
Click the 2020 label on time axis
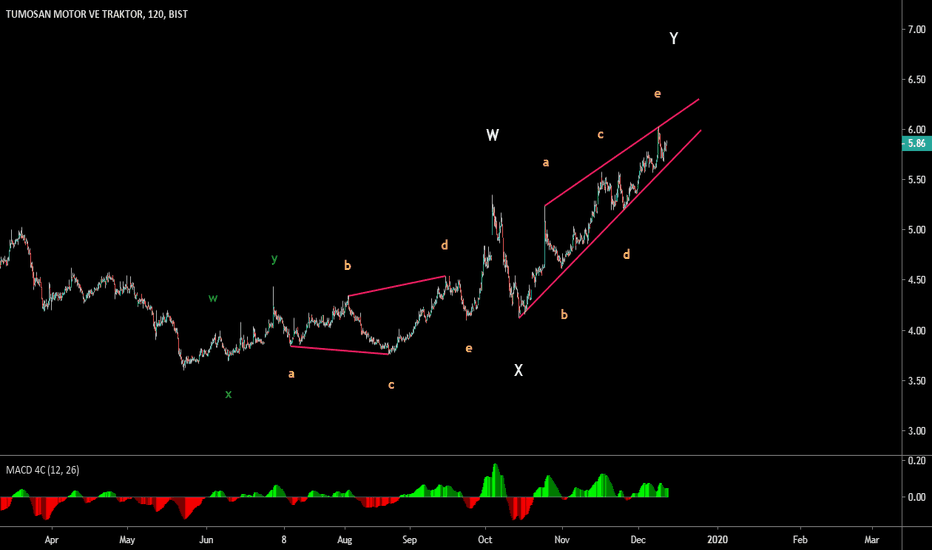717,540
